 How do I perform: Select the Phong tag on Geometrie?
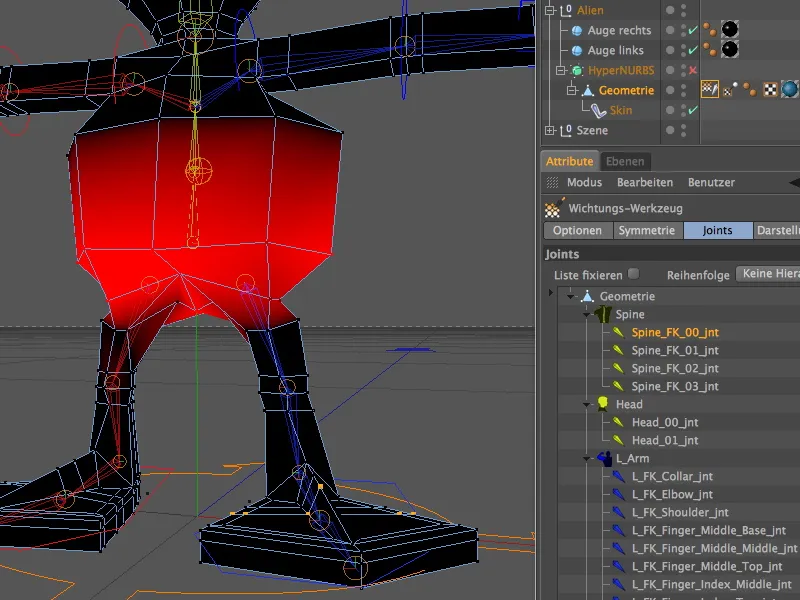tap(749, 89)
